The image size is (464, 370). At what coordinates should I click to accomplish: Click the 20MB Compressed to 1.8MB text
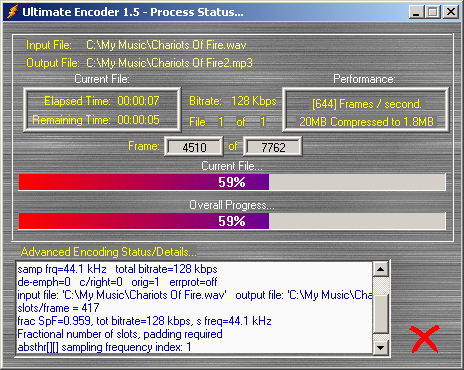366,122
